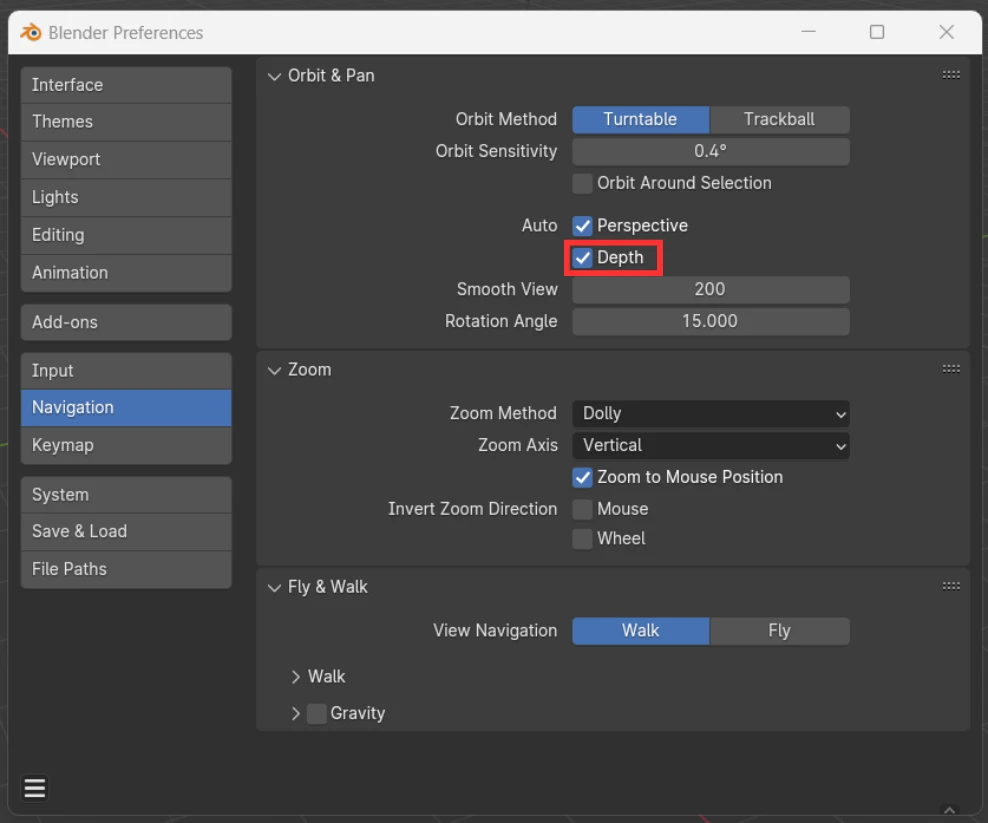Viewport: 988px width, 823px height.
Task: Switch to Viewport preferences
Action: (x=126, y=160)
